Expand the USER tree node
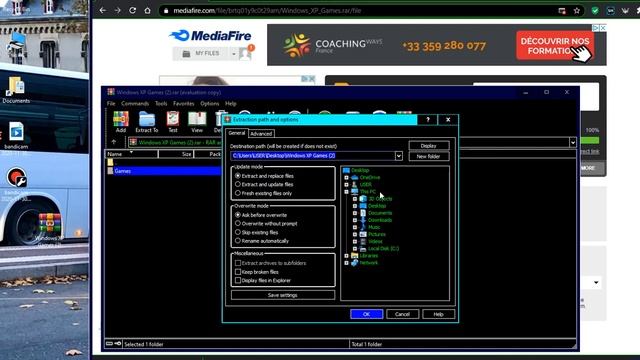This screenshot has height=360, width=640. (x=347, y=184)
